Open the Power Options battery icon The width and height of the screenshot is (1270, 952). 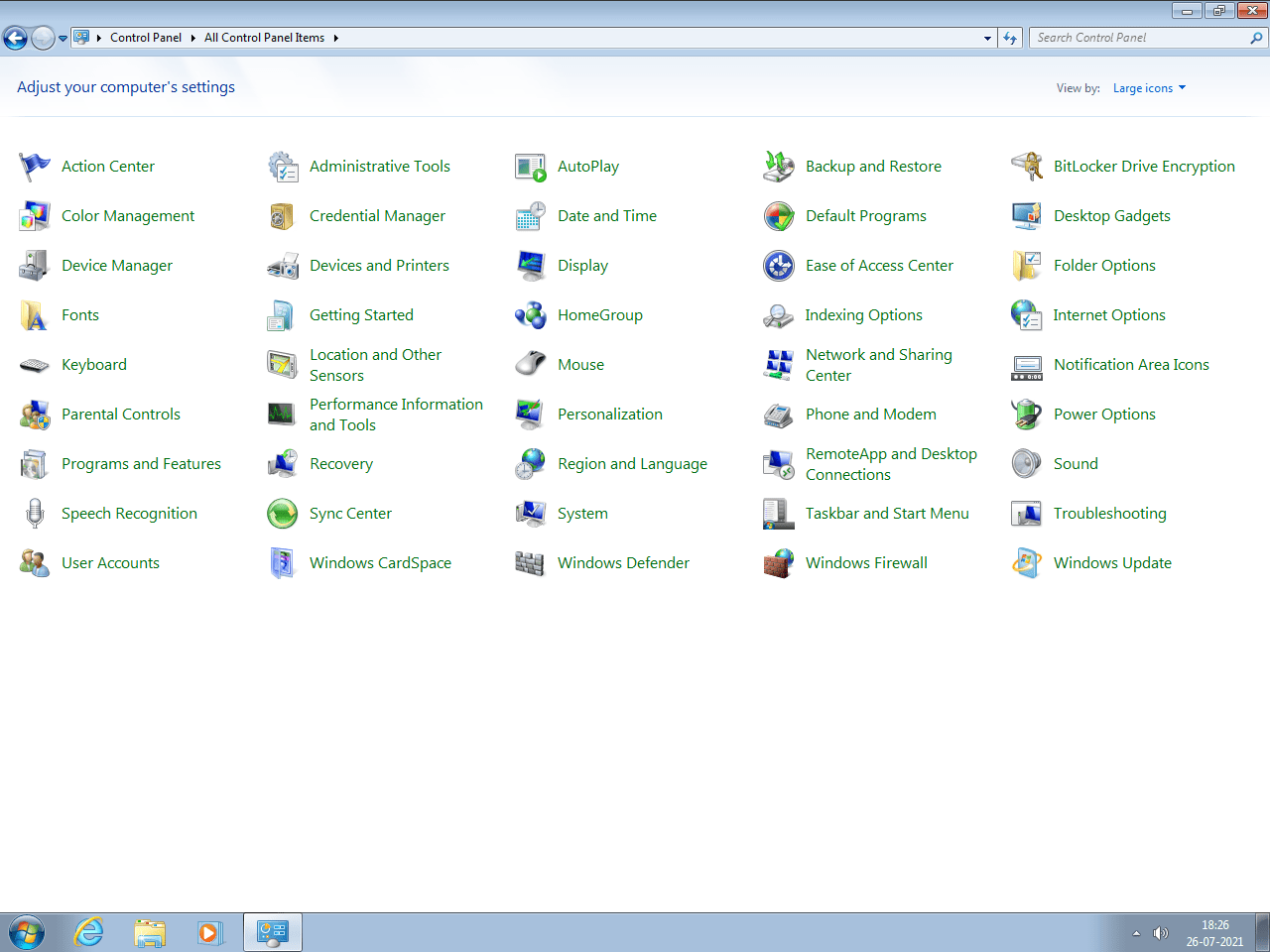(x=1027, y=415)
